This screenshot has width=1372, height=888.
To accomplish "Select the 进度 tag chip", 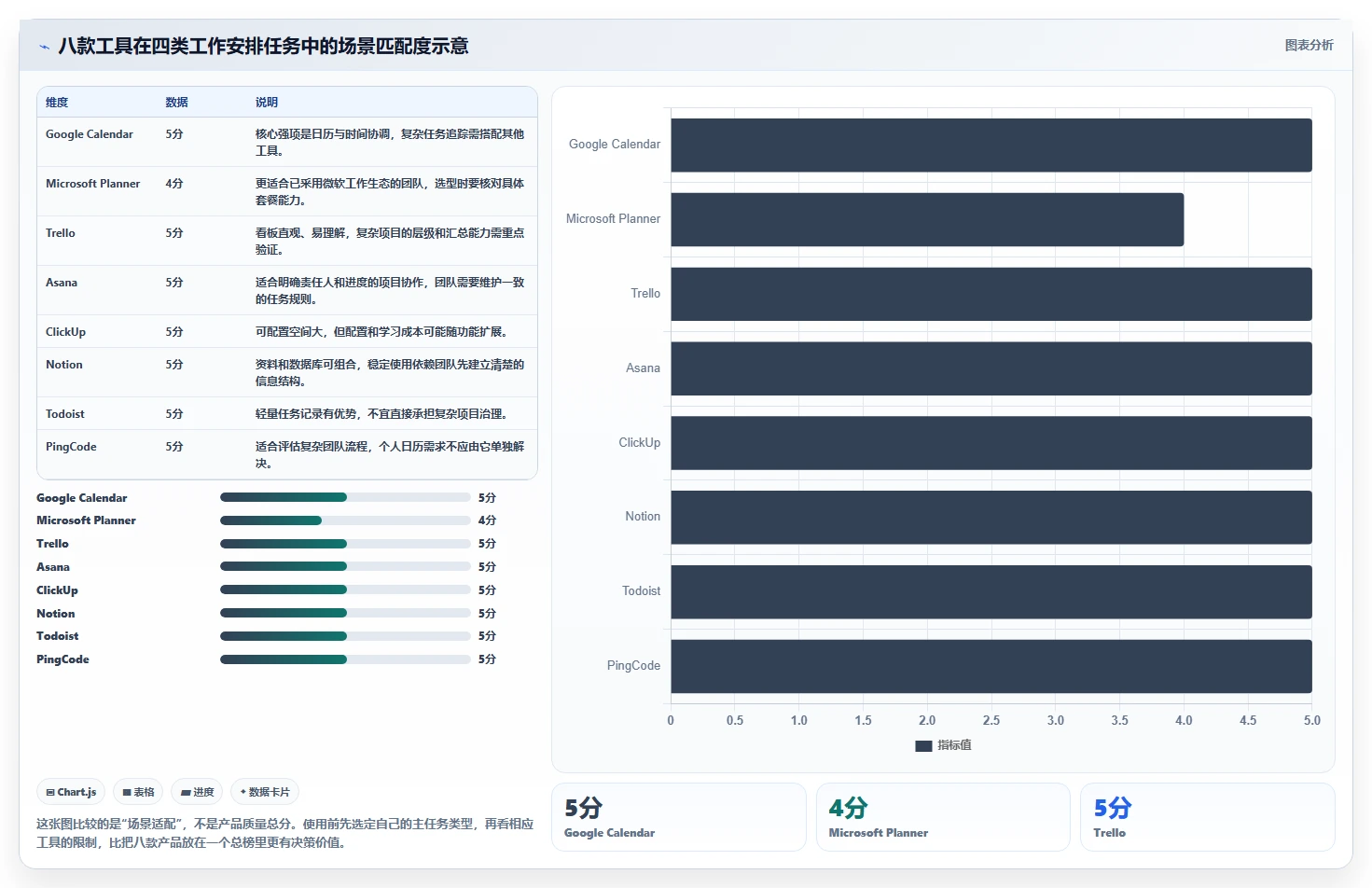I will click(x=197, y=792).
